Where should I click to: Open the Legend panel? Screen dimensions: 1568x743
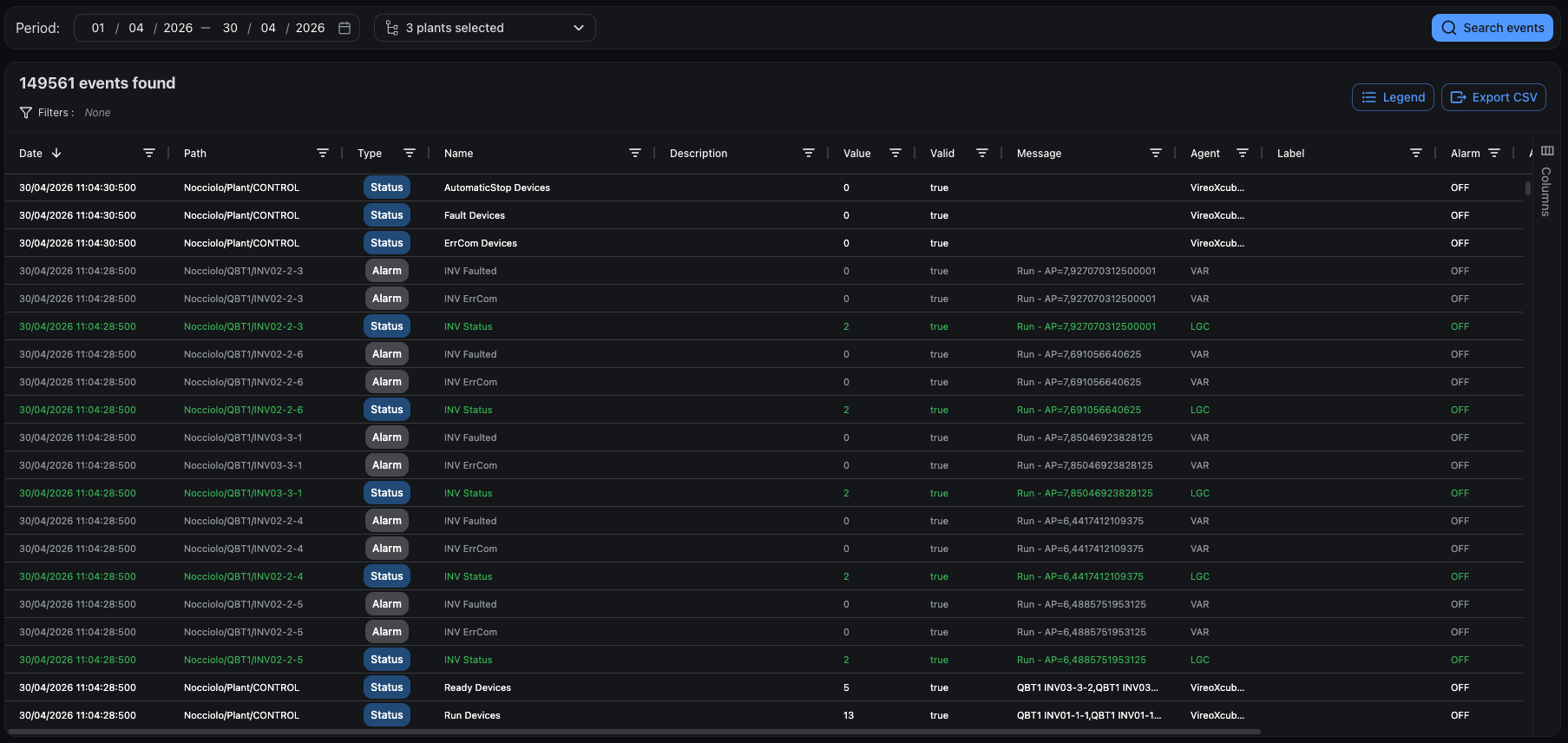[x=1394, y=97]
